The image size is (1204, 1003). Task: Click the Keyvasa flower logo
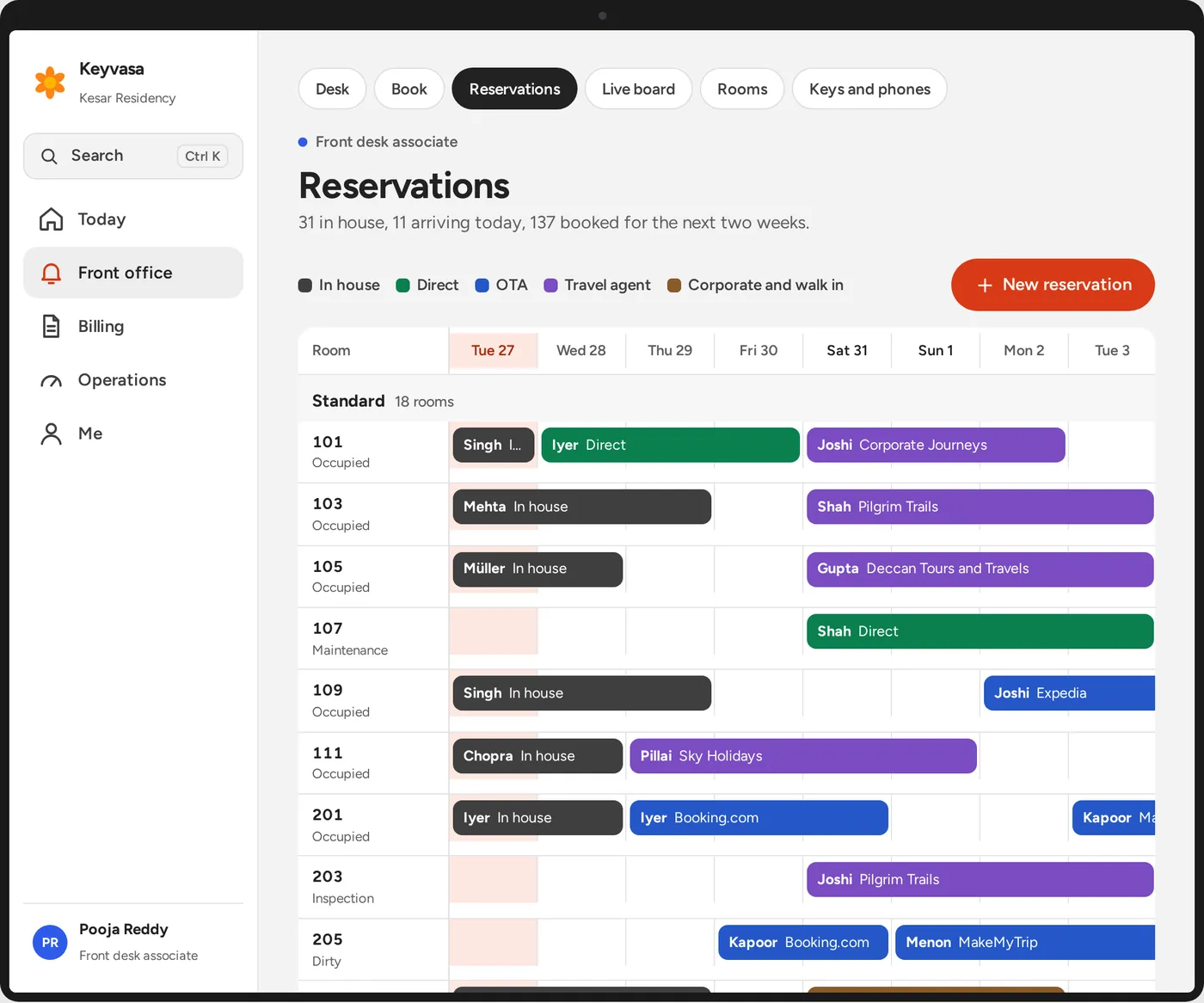[x=50, y=83]
